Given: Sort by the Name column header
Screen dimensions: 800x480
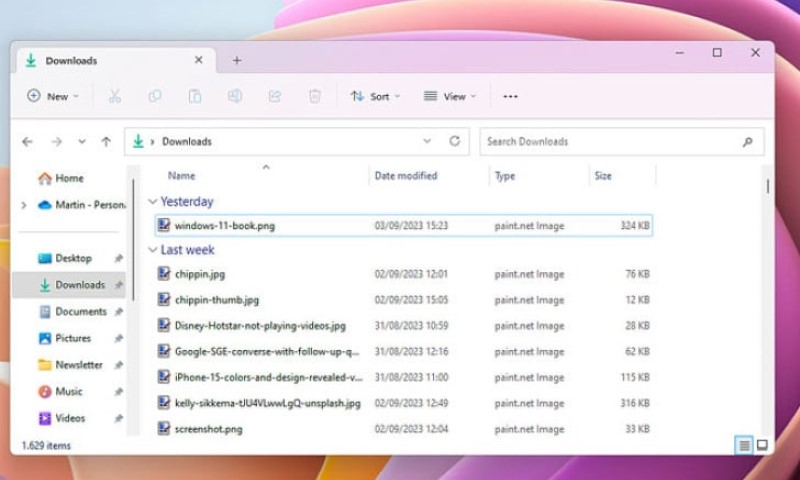Looking at the screenshot, I should coord(182,175).
